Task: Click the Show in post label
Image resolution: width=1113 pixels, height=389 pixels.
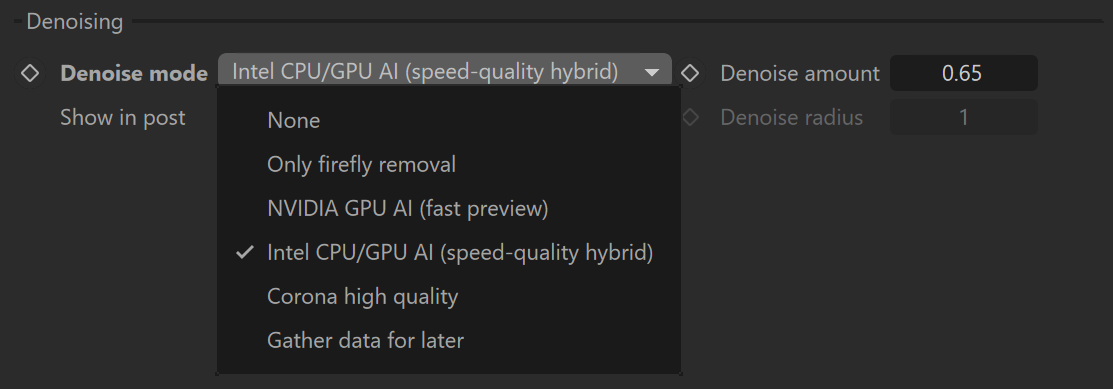Action: click(x=123, y=117)
